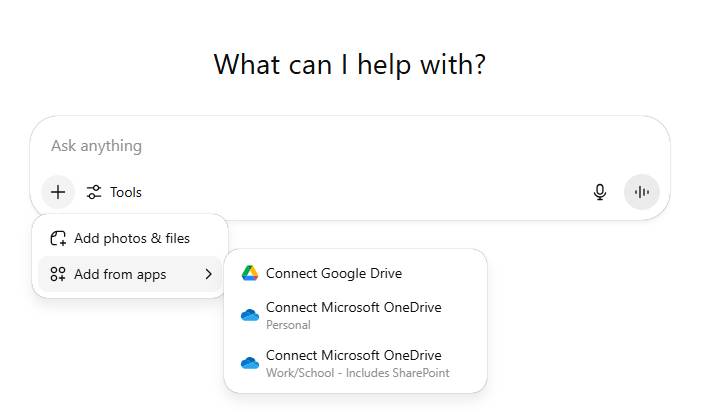Click the OneDrive cloud icon for Personal
The height and width of the screenshot is (419, 703).
point(250,315)
